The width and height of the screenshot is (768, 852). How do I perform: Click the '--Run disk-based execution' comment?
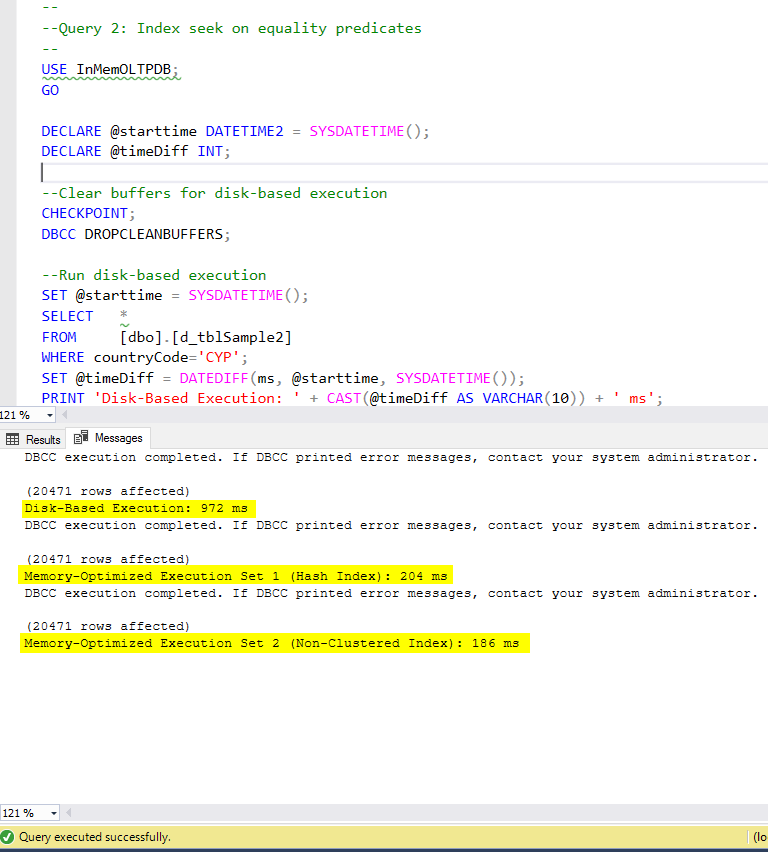click(x=154, y=275)
